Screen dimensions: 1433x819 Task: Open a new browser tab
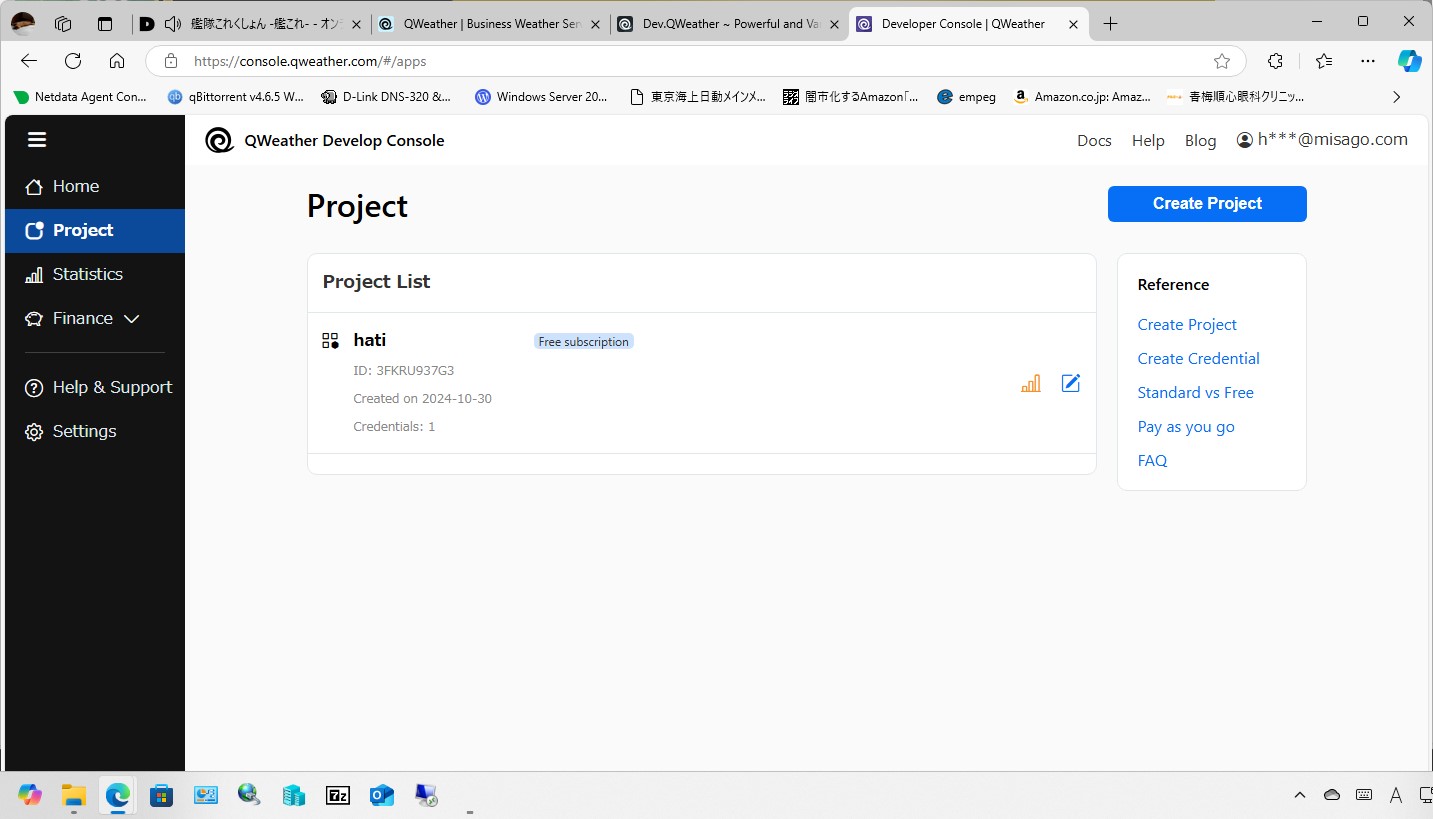point(1110,24)
